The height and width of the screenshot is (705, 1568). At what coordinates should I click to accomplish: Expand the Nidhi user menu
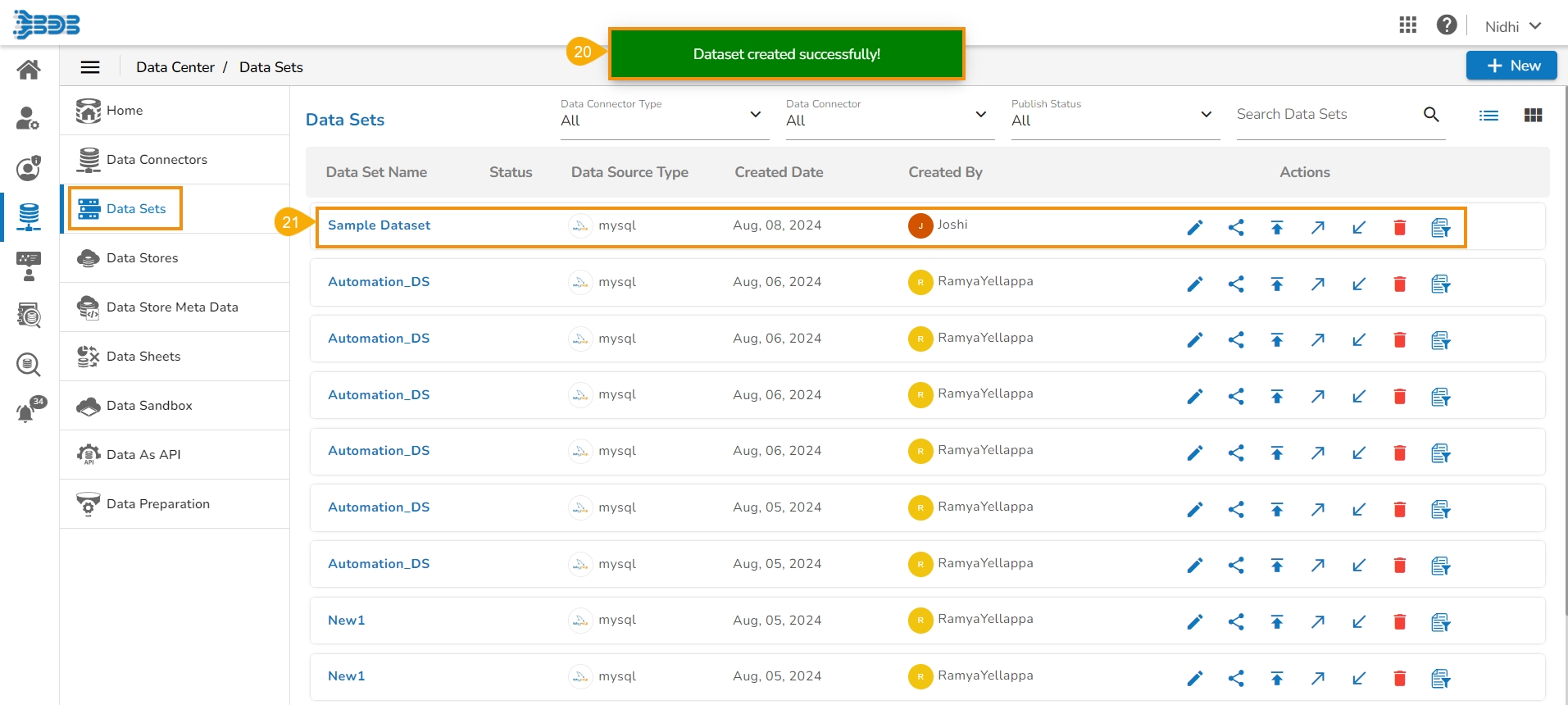pos(1513,26)
